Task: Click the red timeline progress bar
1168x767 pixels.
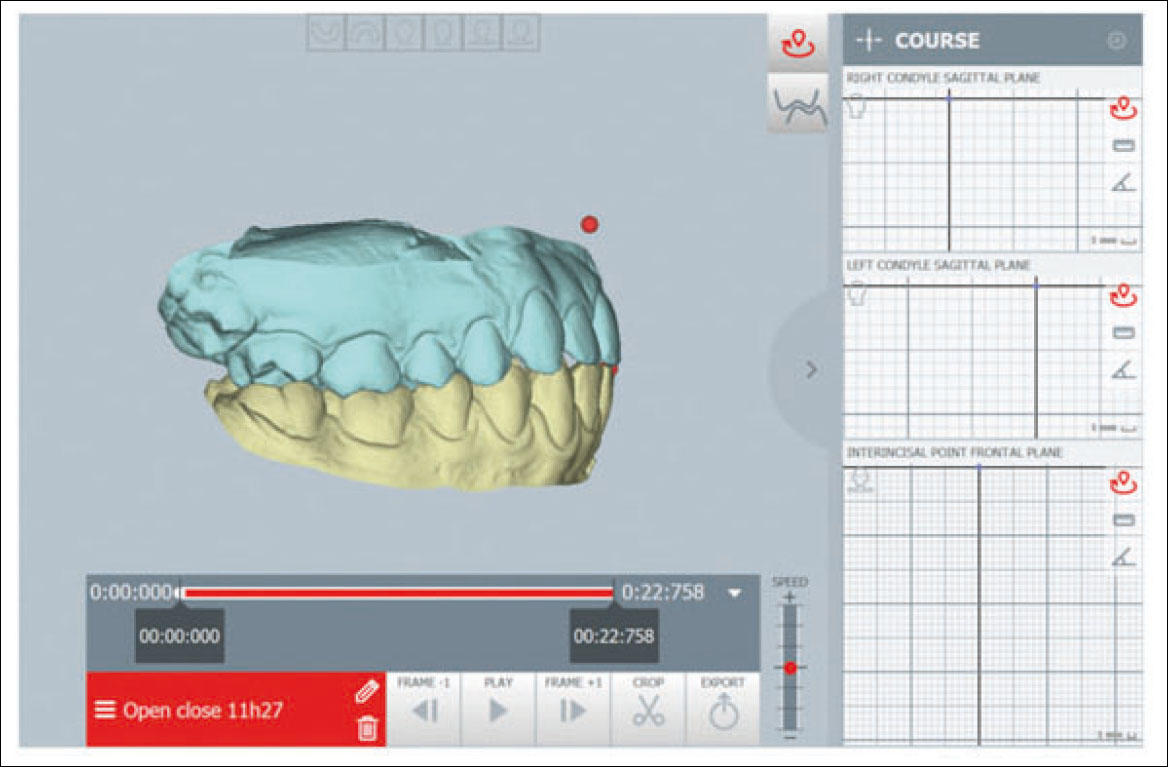Action: tap(397, 593)
